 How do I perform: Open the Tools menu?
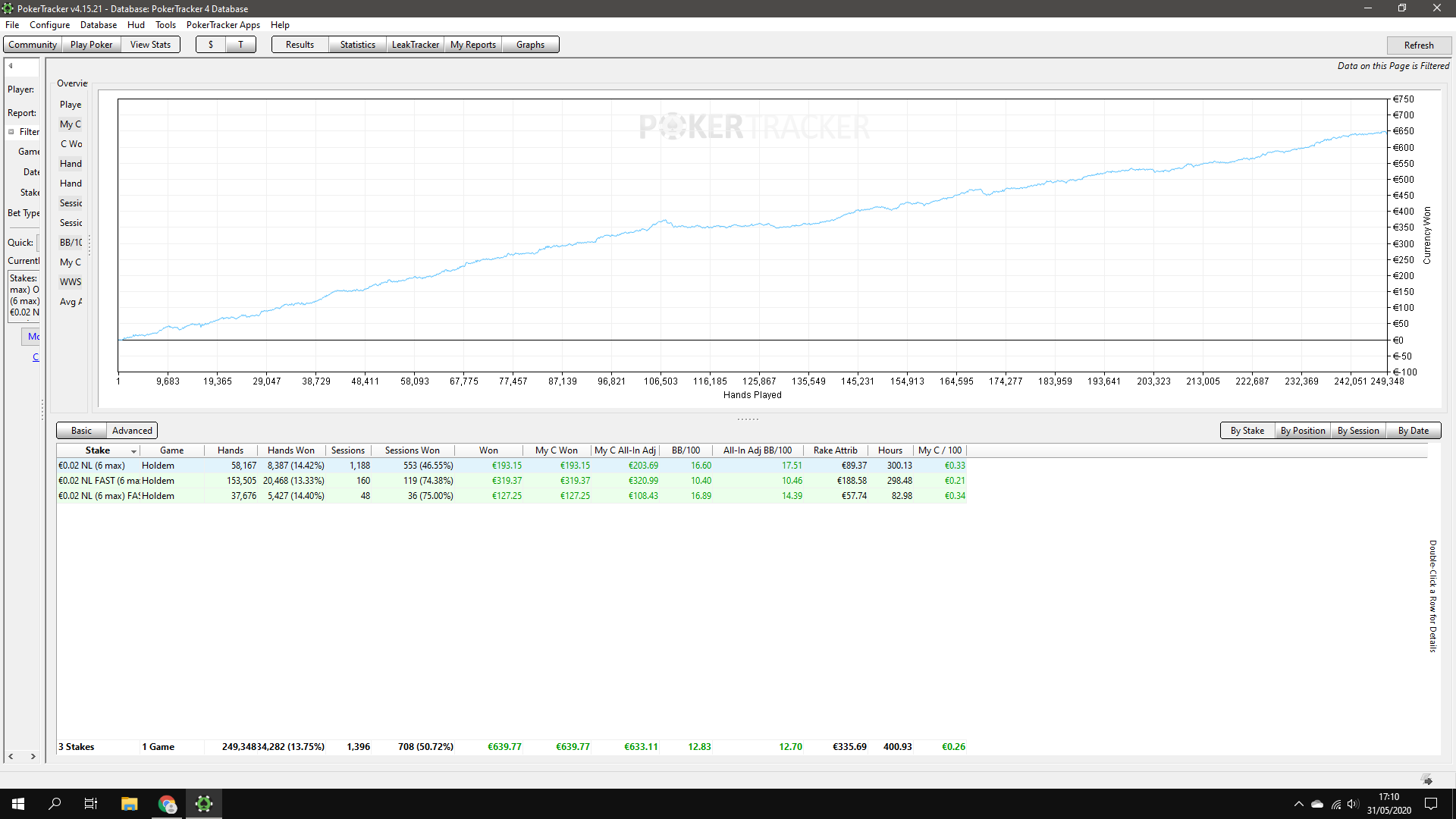pyautogui.click(x=165, y=25)
